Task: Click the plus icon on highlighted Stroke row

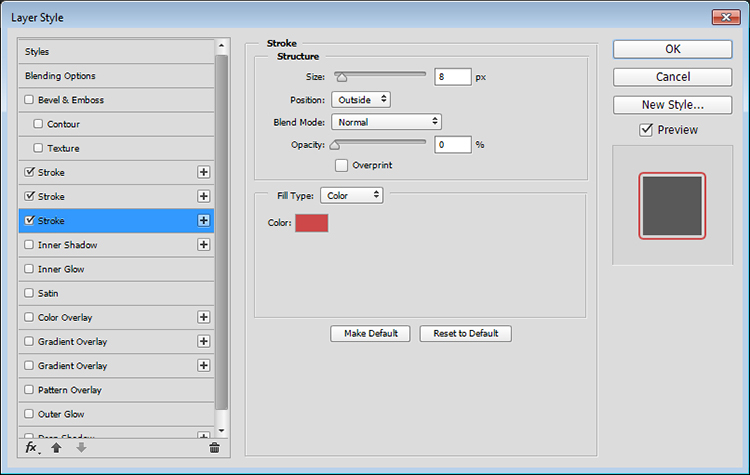Action: [204, 221]
